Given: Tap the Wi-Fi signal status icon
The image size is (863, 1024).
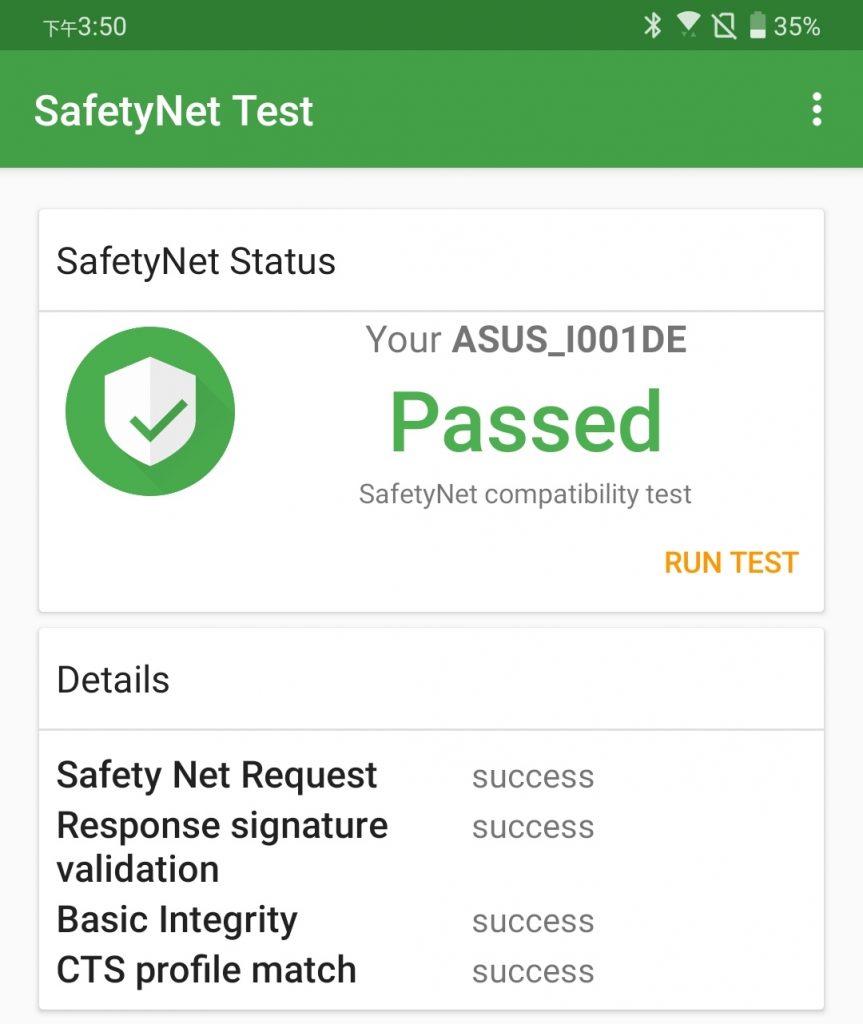Looking at the screenshot, I should [x=688, y=25].
